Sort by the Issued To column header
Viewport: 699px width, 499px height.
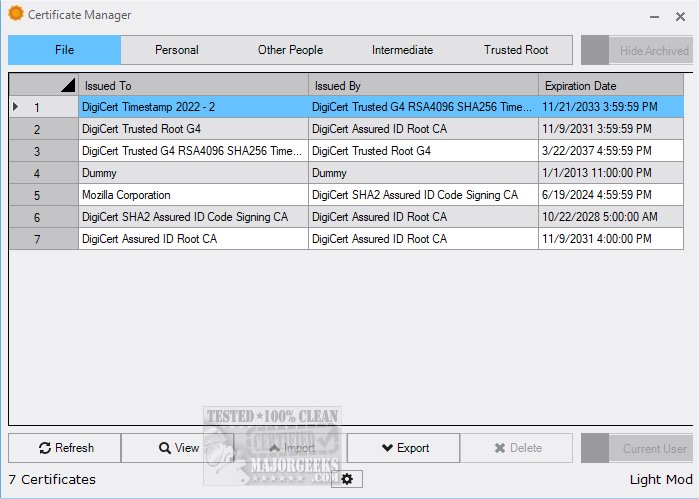tap(193, 85)
